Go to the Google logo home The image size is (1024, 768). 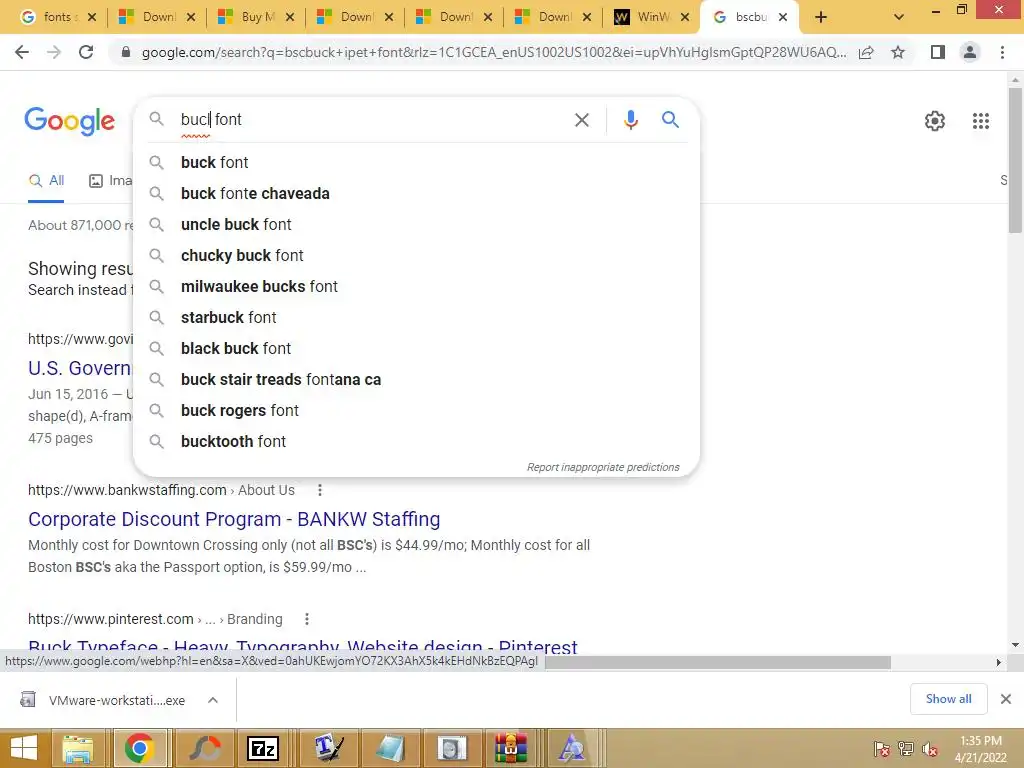tap(69, 121)
